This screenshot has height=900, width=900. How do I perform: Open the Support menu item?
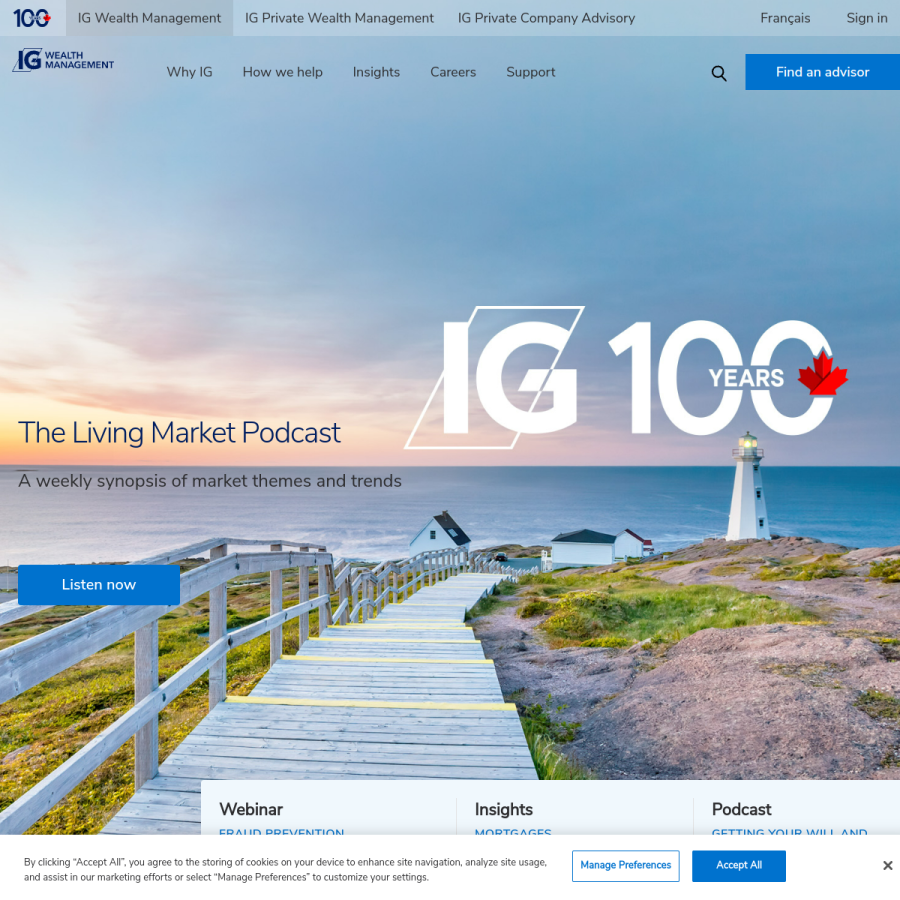point(530,72)
